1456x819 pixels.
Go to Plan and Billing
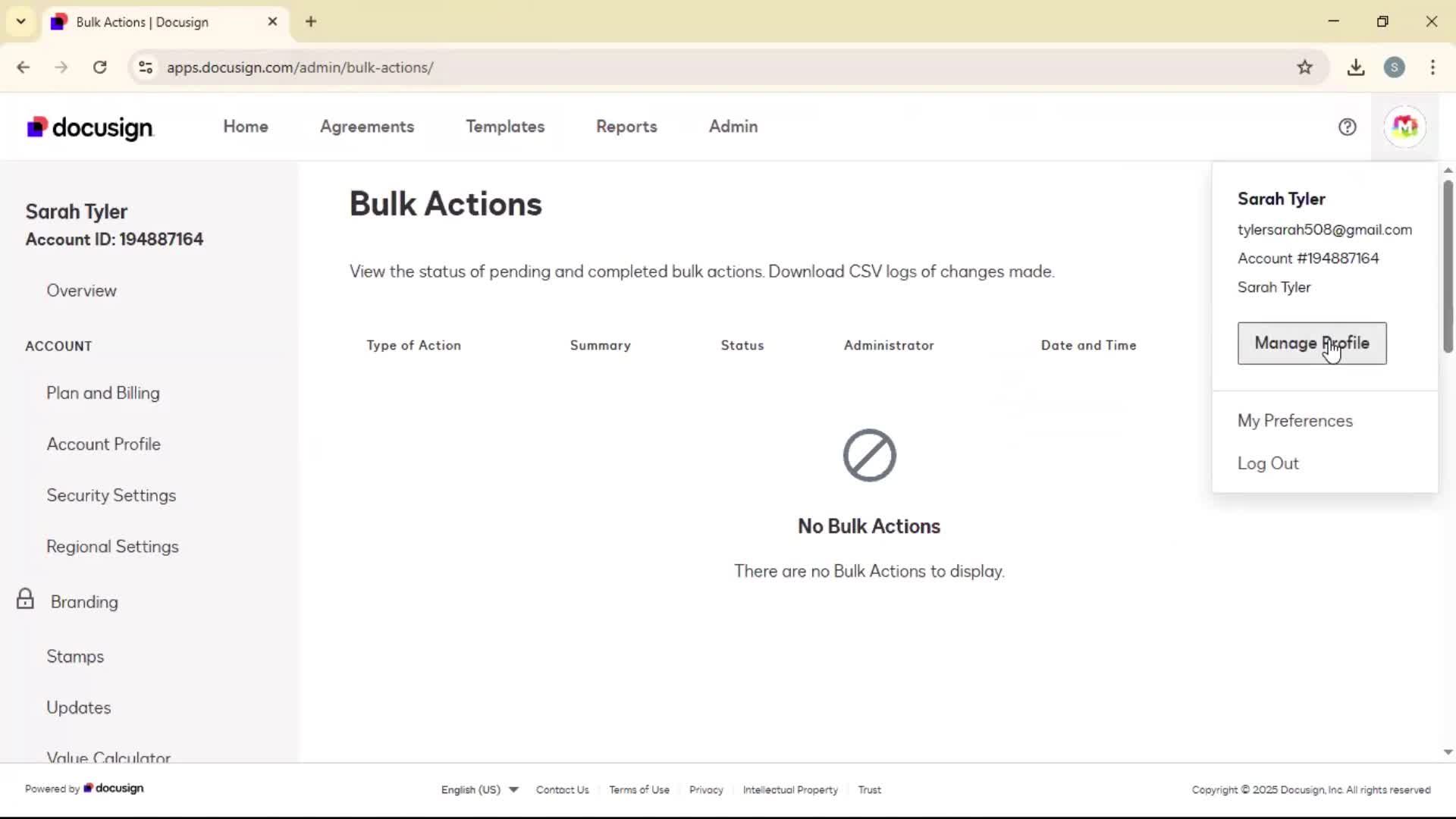point(103,393)
